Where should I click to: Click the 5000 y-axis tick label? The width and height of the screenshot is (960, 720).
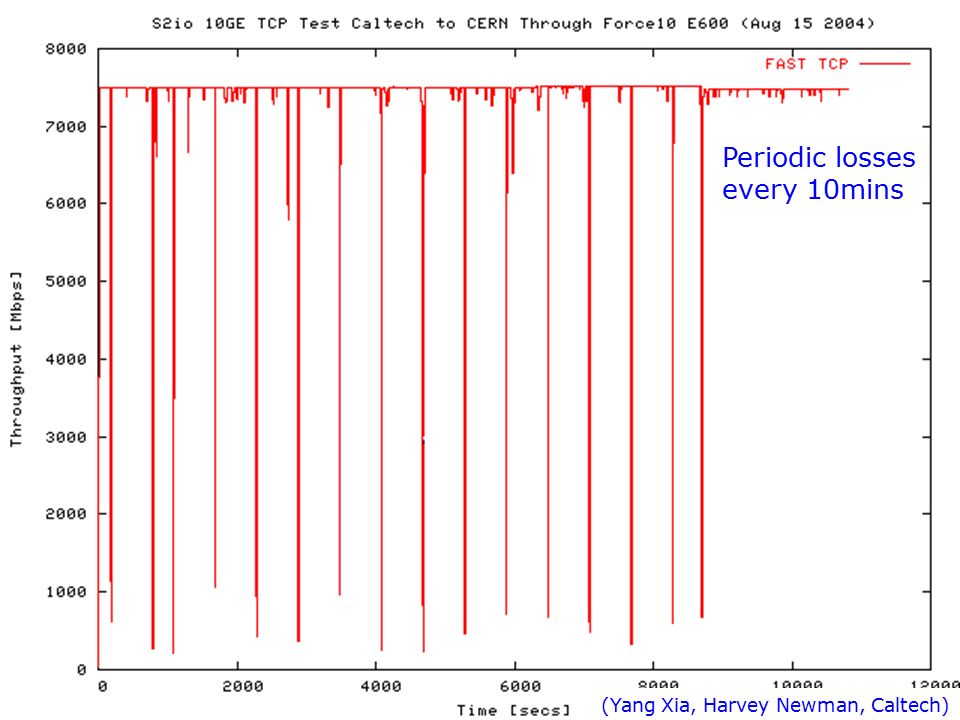coord(66,282)
